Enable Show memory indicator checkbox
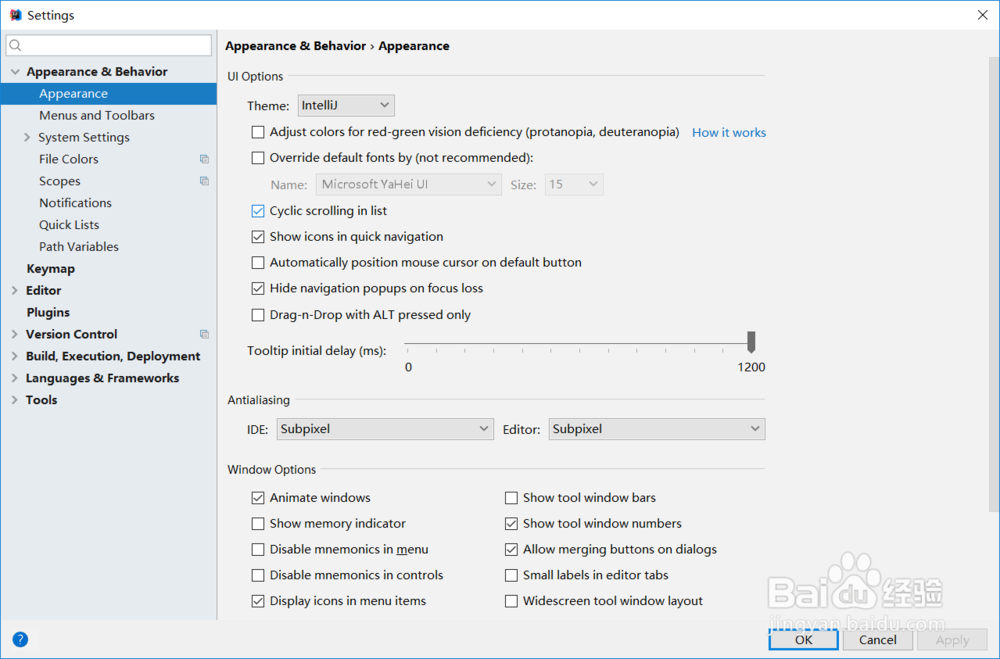 point(258,524)
